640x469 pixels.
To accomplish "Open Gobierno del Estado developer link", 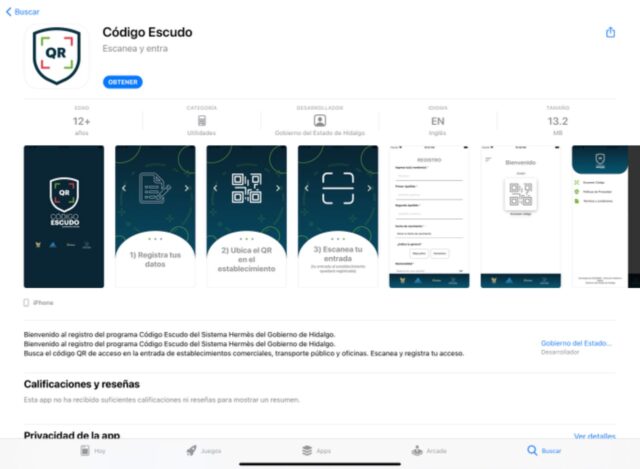I will (x=576, y=343).
